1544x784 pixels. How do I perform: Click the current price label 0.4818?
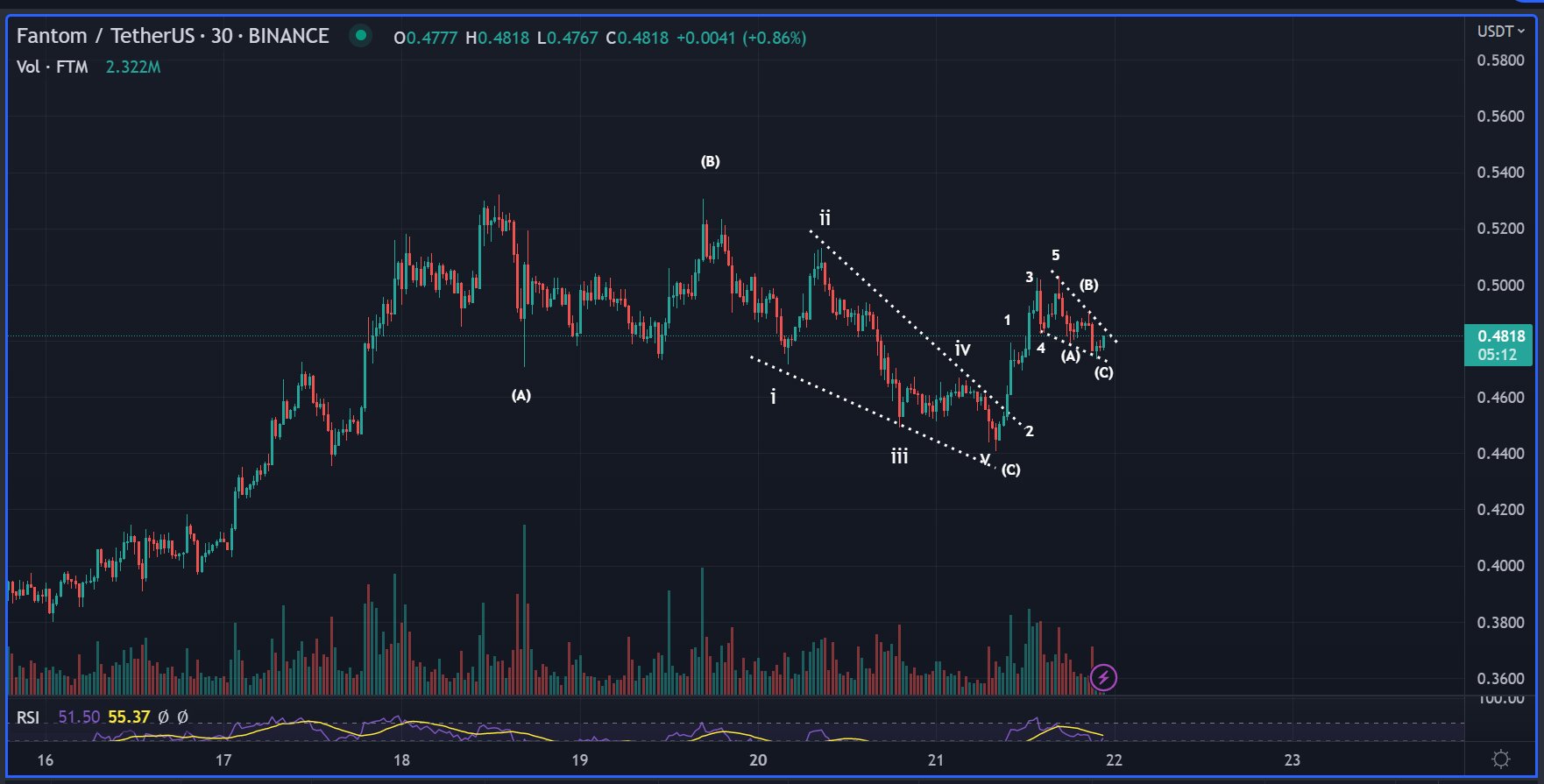coord(1500,336)
